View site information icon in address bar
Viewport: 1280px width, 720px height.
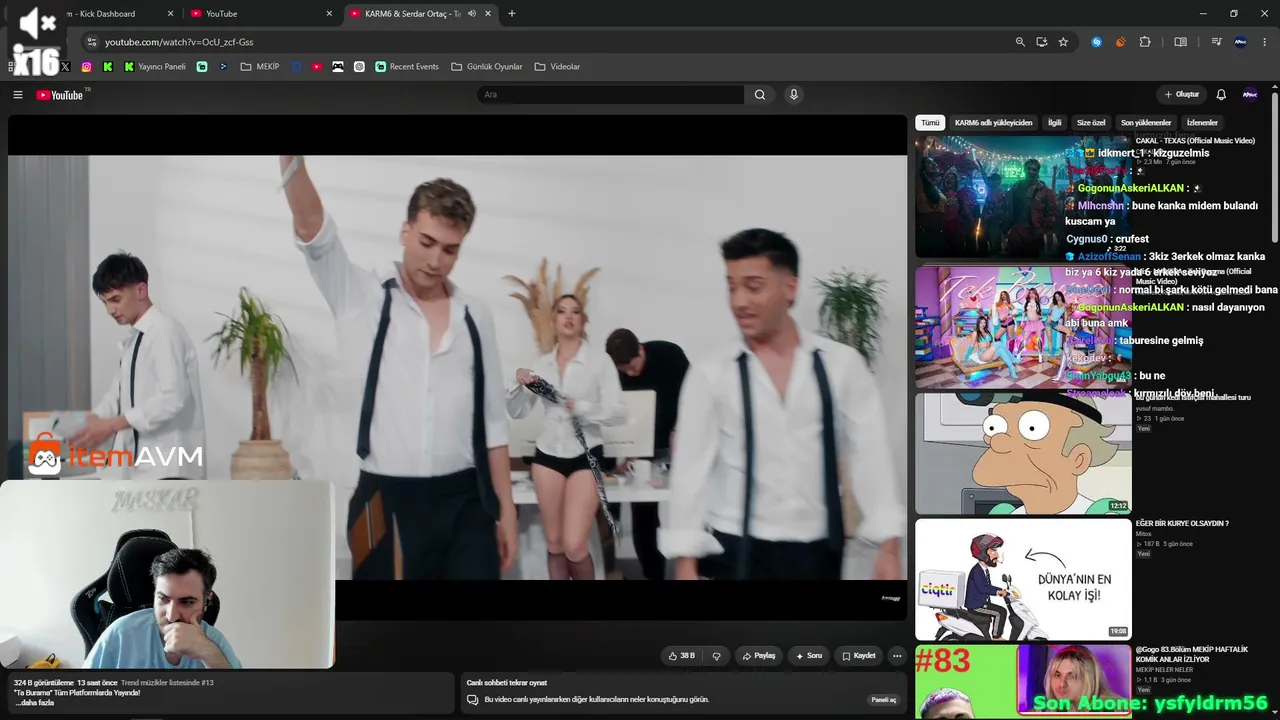(92, 42)
